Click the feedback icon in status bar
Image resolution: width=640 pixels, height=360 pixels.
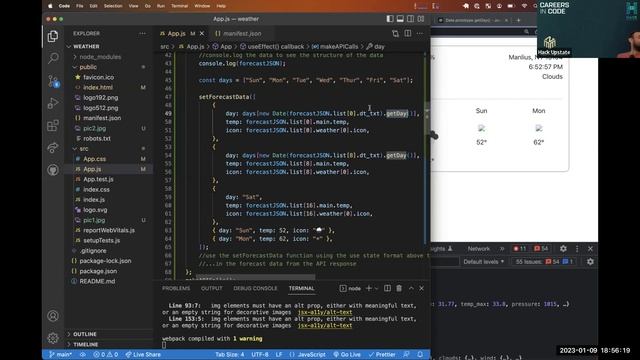coord(407,354)
